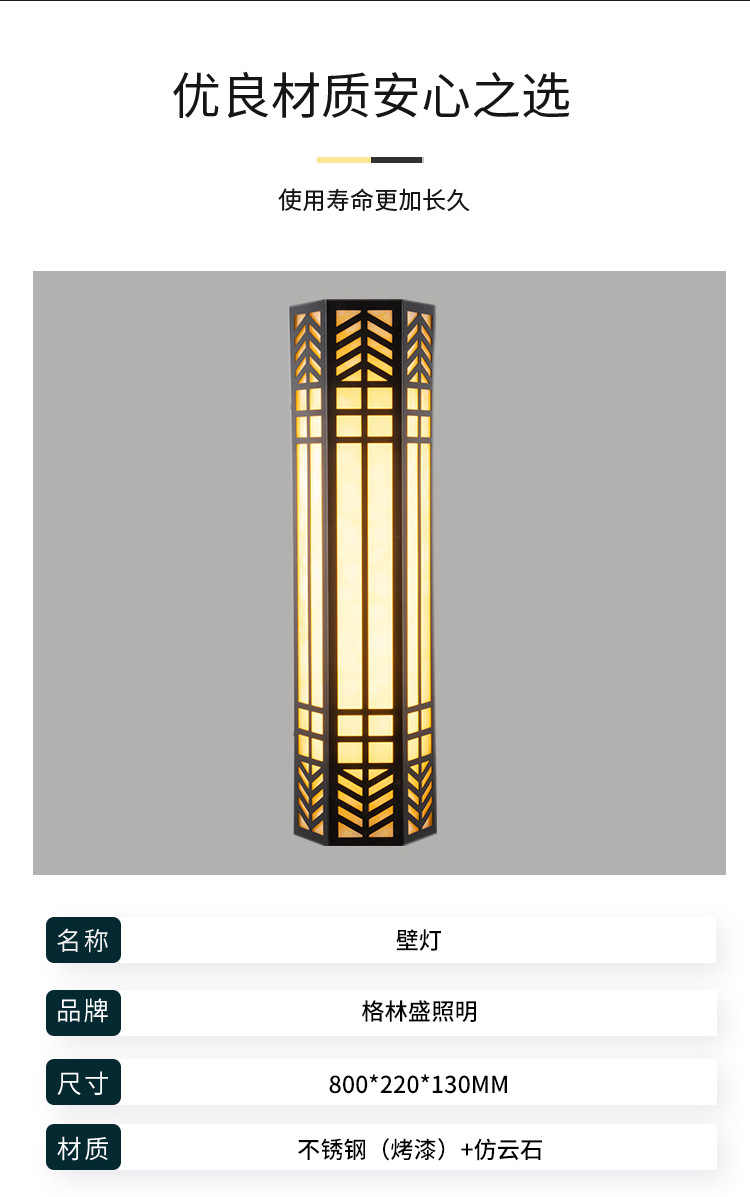Click the brand value 格林盛照明

click(419, 1011)
